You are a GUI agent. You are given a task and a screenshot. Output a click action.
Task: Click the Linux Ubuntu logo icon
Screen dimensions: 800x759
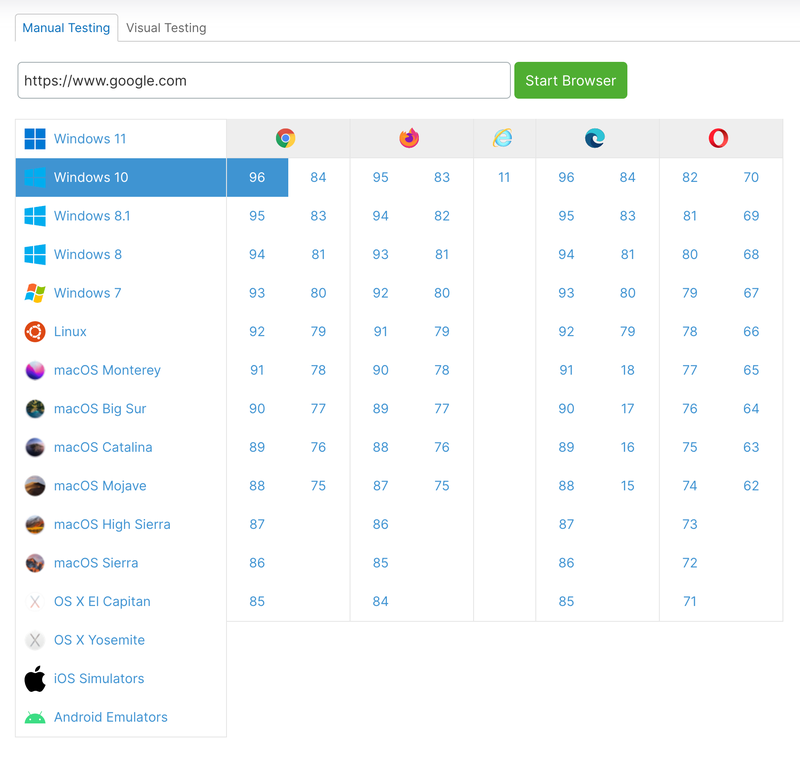pos(35,332)
